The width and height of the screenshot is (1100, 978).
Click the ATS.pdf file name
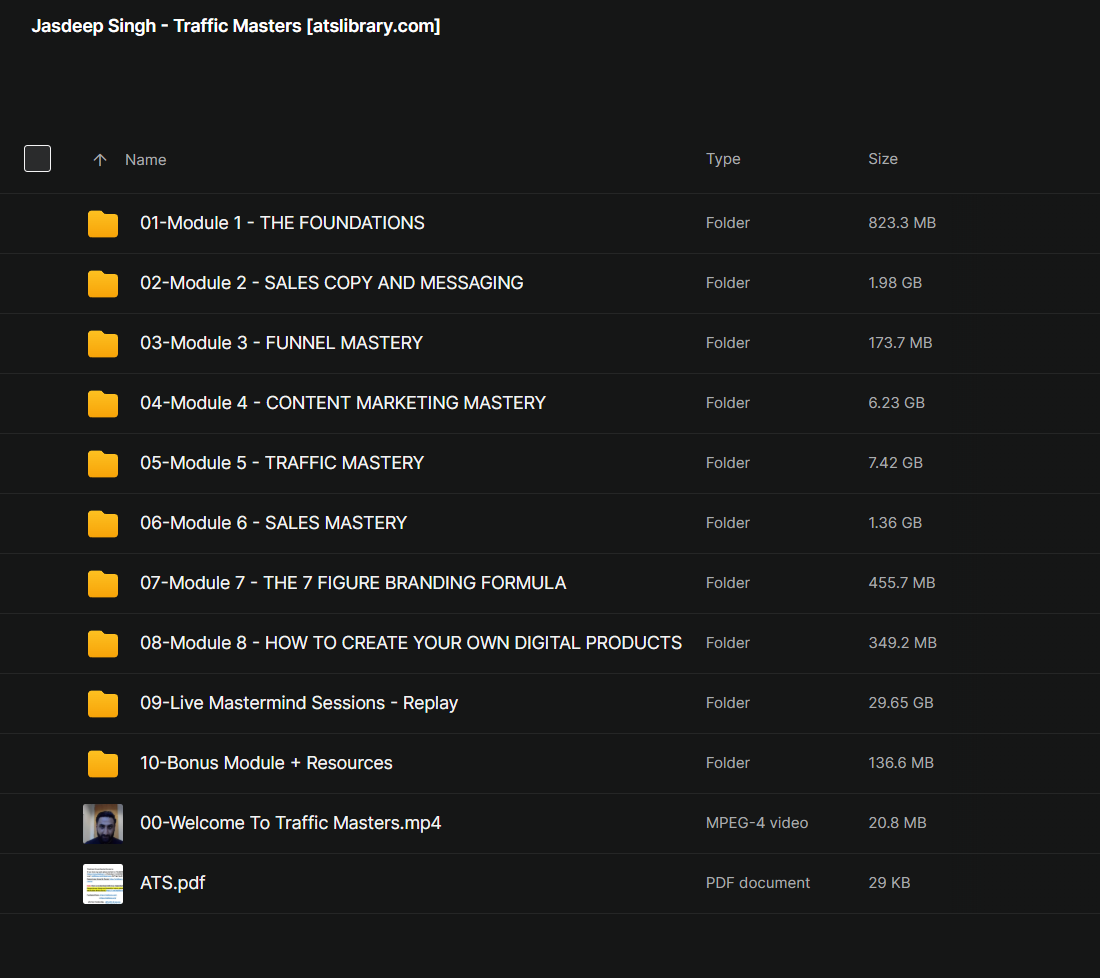(173, 883)
